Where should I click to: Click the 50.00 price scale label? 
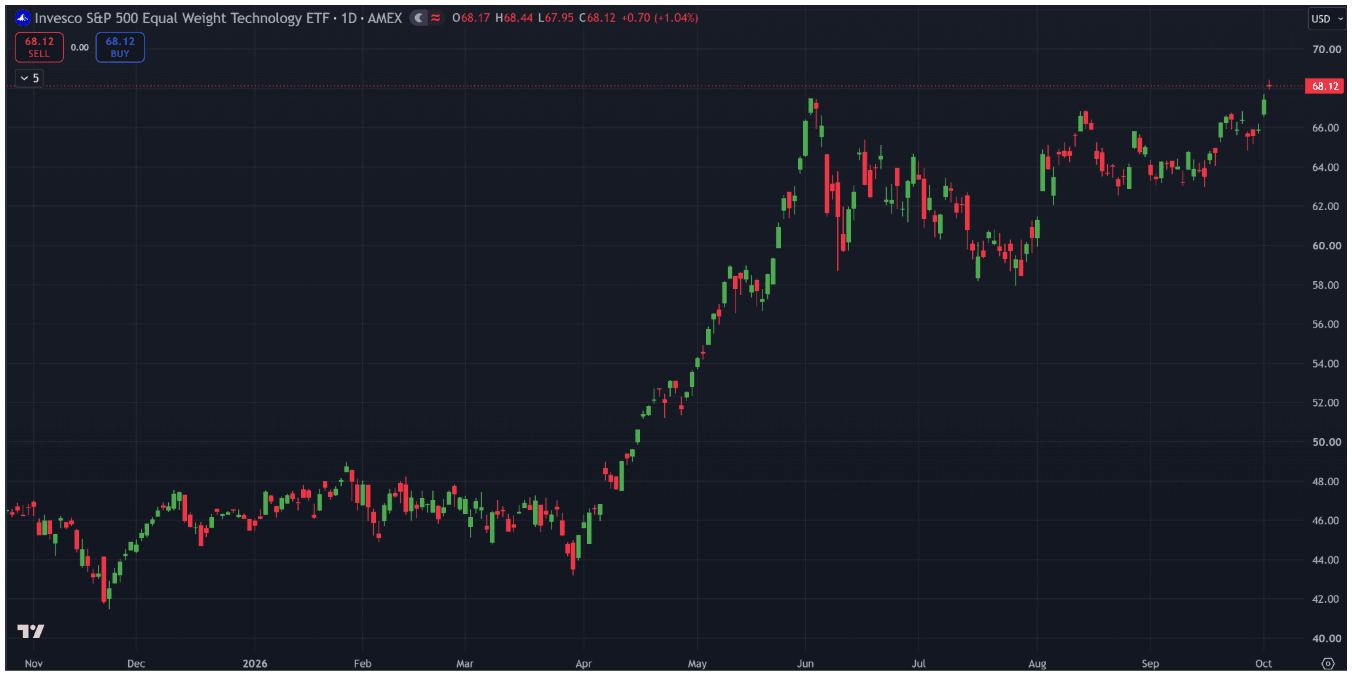coord(1326,442)
